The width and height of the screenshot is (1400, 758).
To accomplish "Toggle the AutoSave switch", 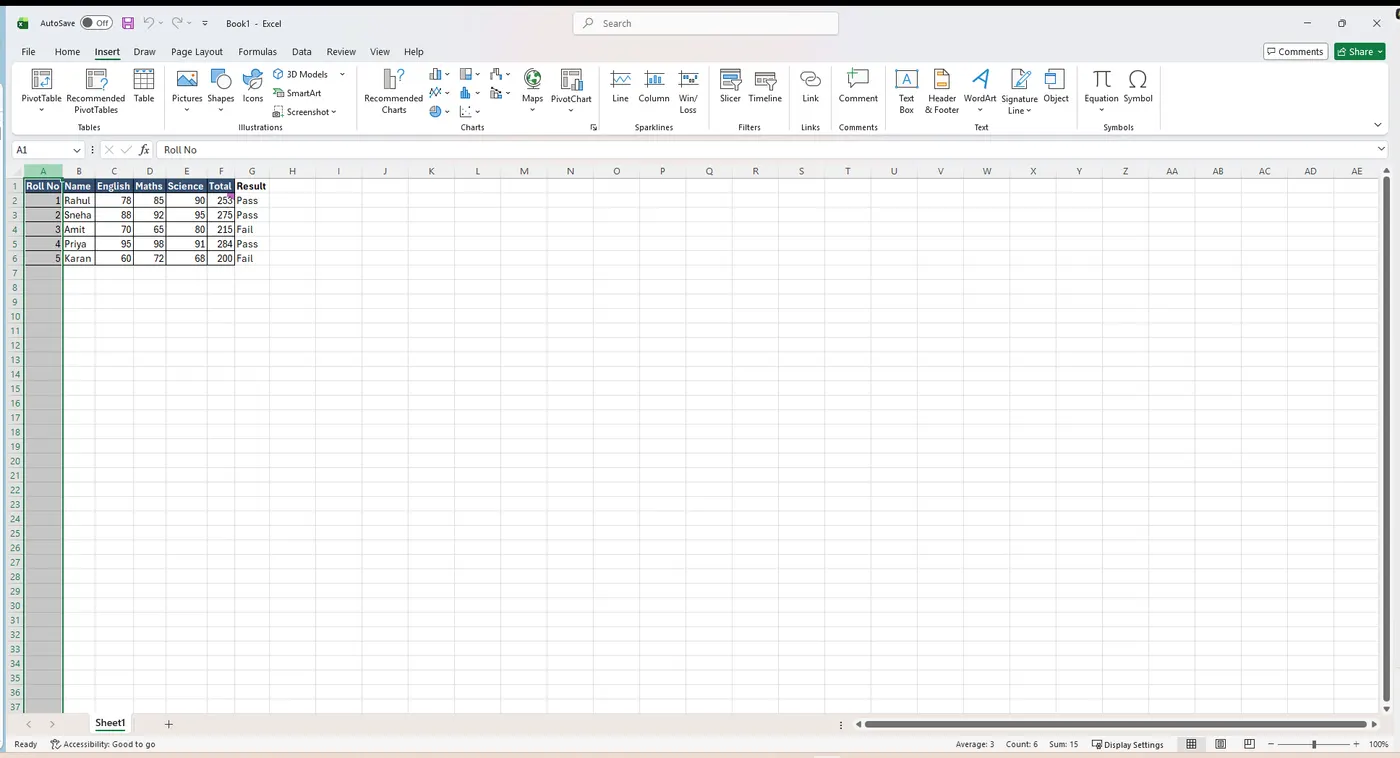I will click(96, 23).
